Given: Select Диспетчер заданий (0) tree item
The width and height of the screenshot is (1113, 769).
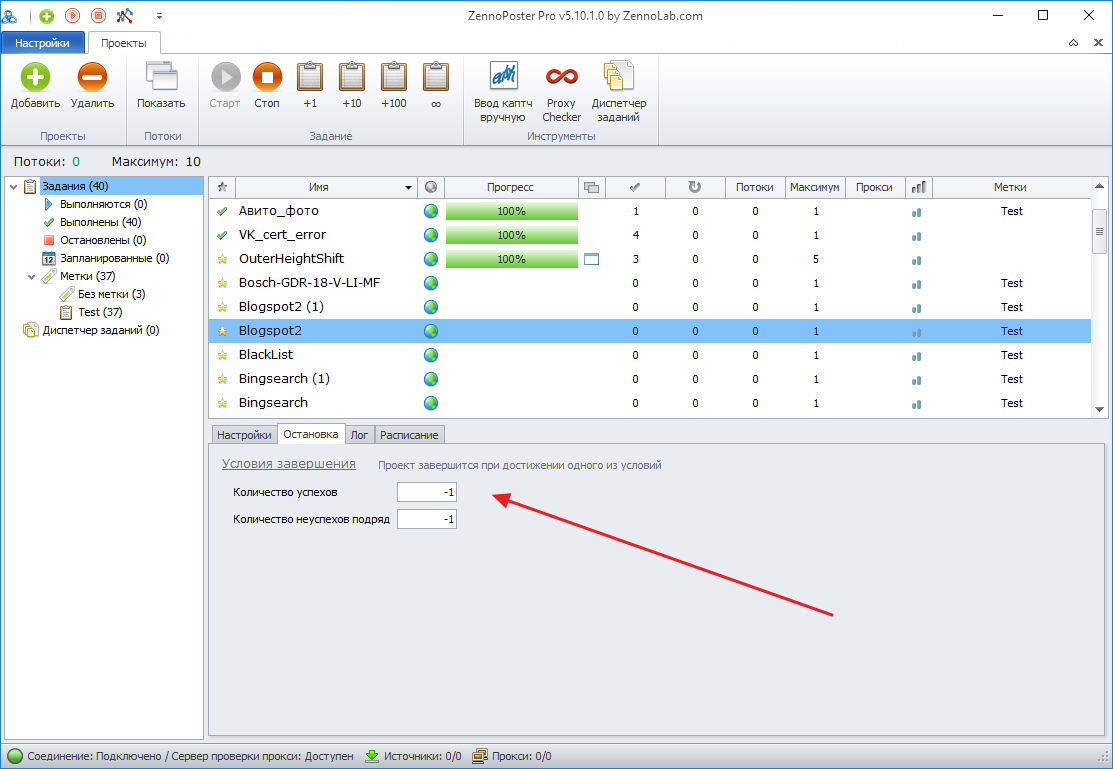Looking at the screenshot, I should pyautogui.click(x=101, y=330).
